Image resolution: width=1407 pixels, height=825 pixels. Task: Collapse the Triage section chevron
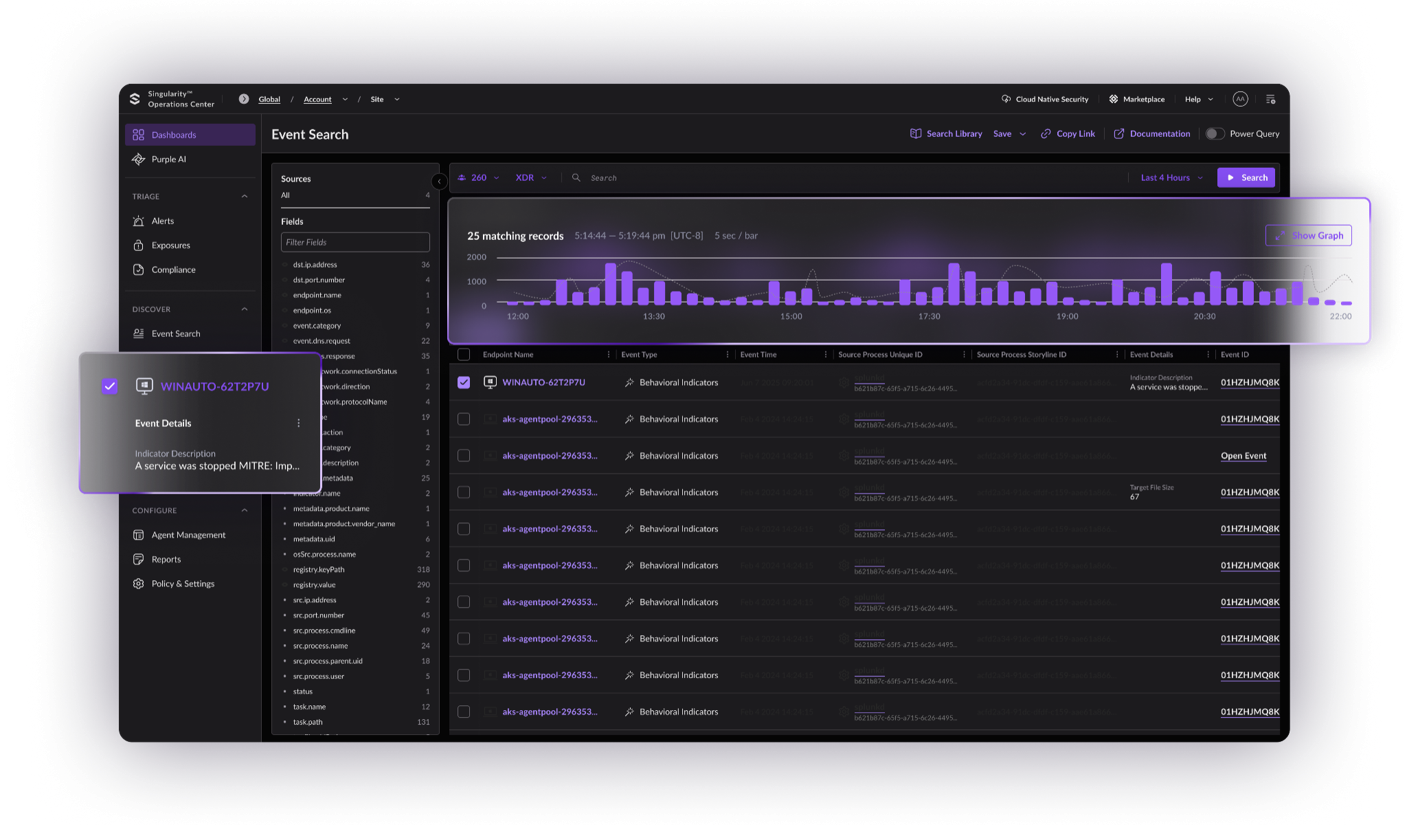(244, 196)
